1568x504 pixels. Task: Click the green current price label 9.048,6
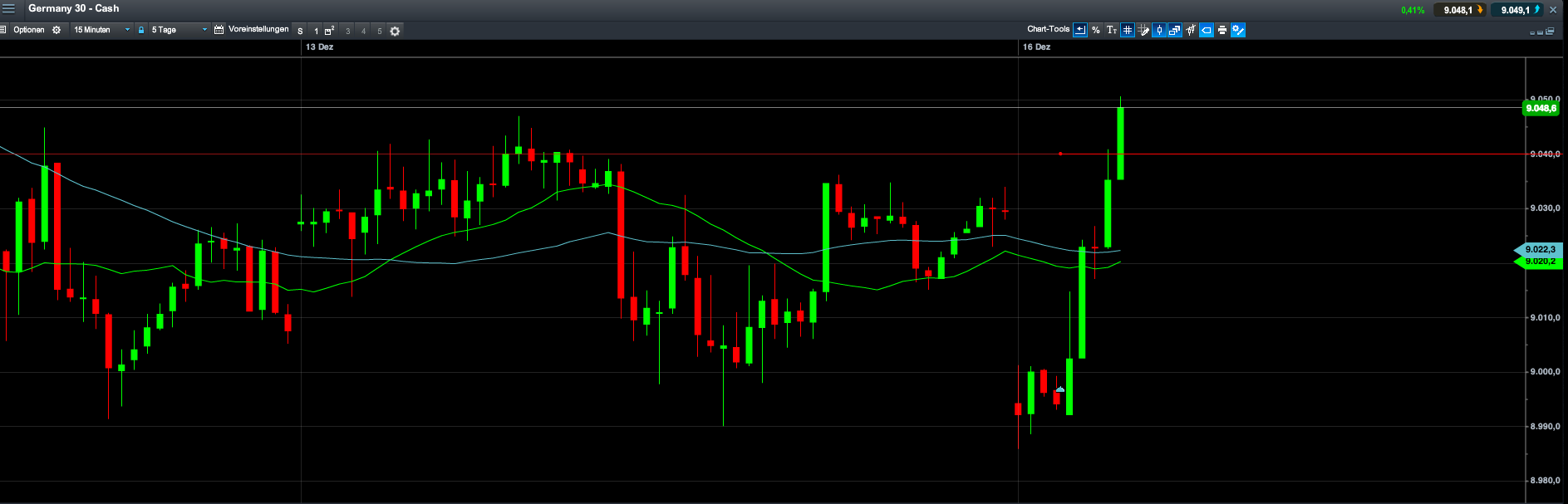(x=1541, y=108)
